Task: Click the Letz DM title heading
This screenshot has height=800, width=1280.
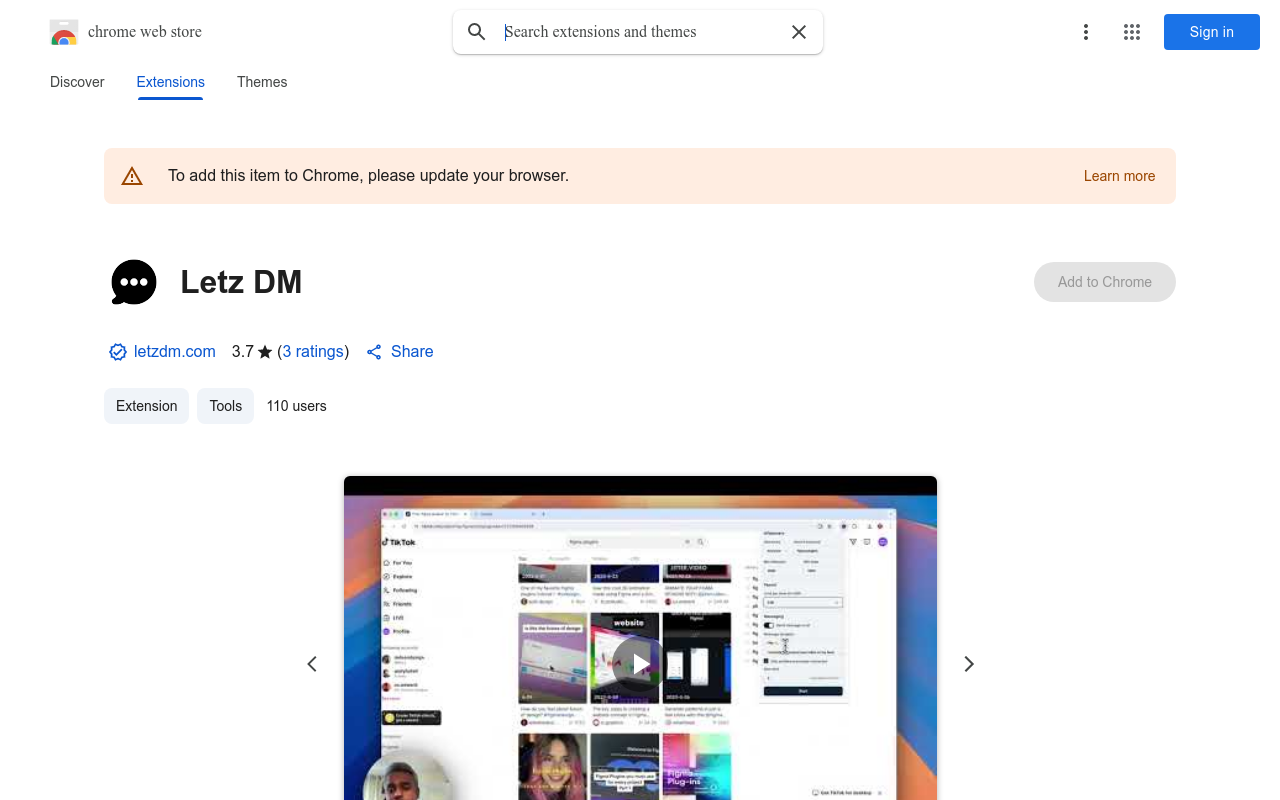Action: coord(241,282)
